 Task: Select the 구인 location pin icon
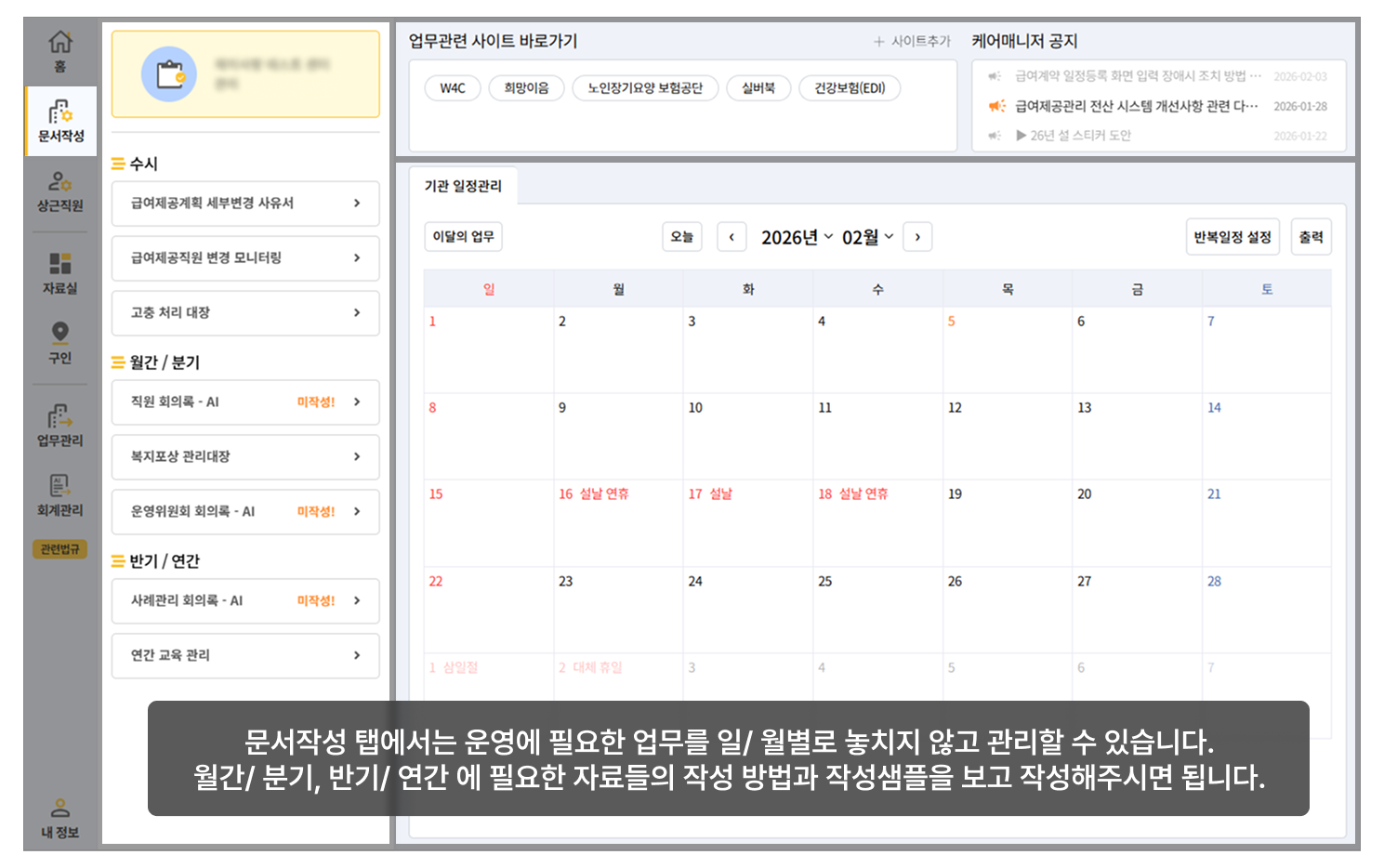pyautogui.click(x=60, y=334)
